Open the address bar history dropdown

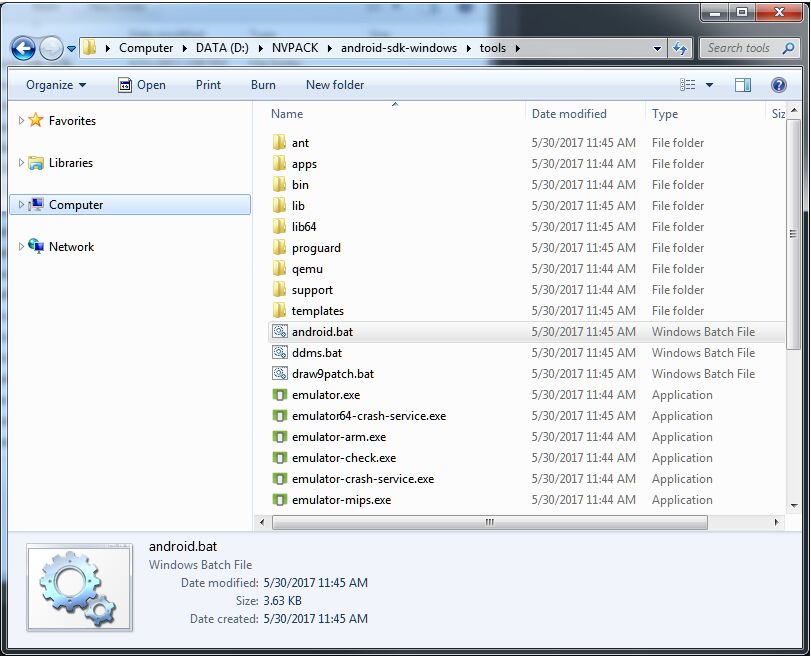pyautogui.click(x=659, y=48)
